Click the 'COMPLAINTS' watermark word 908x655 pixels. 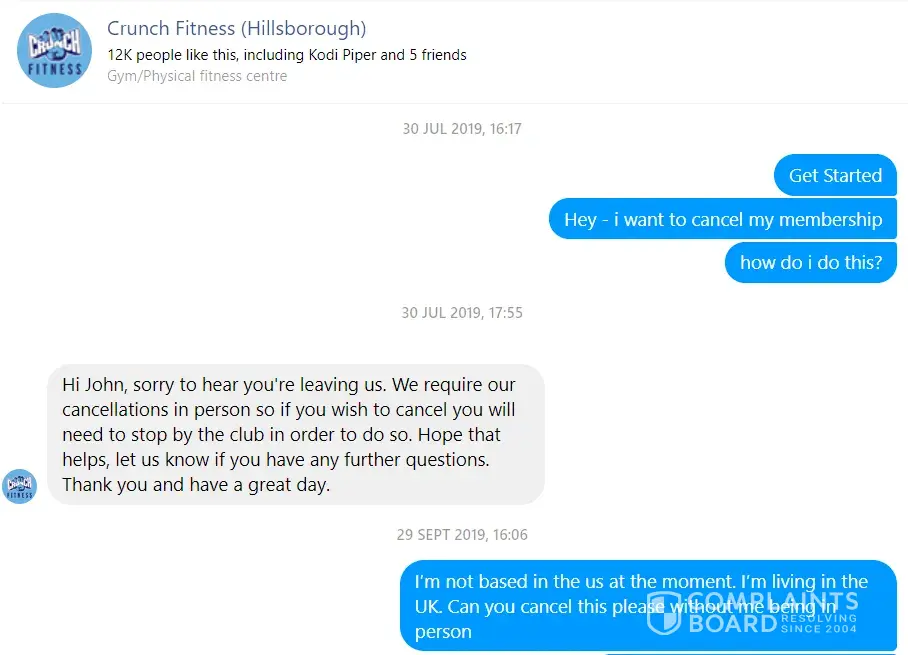tap(773, 601)
